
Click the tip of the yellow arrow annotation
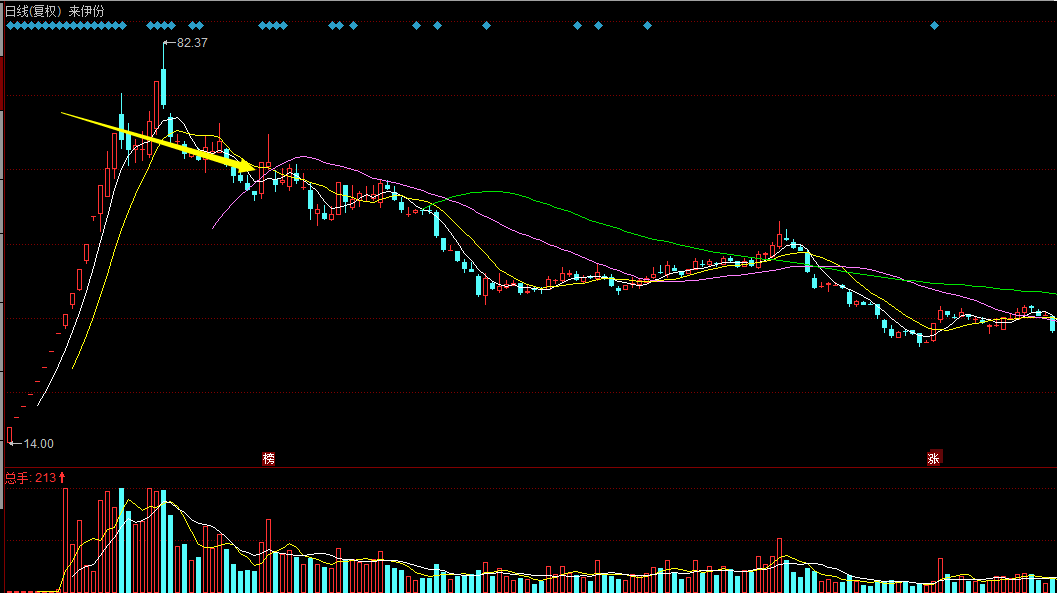point(256,166)
